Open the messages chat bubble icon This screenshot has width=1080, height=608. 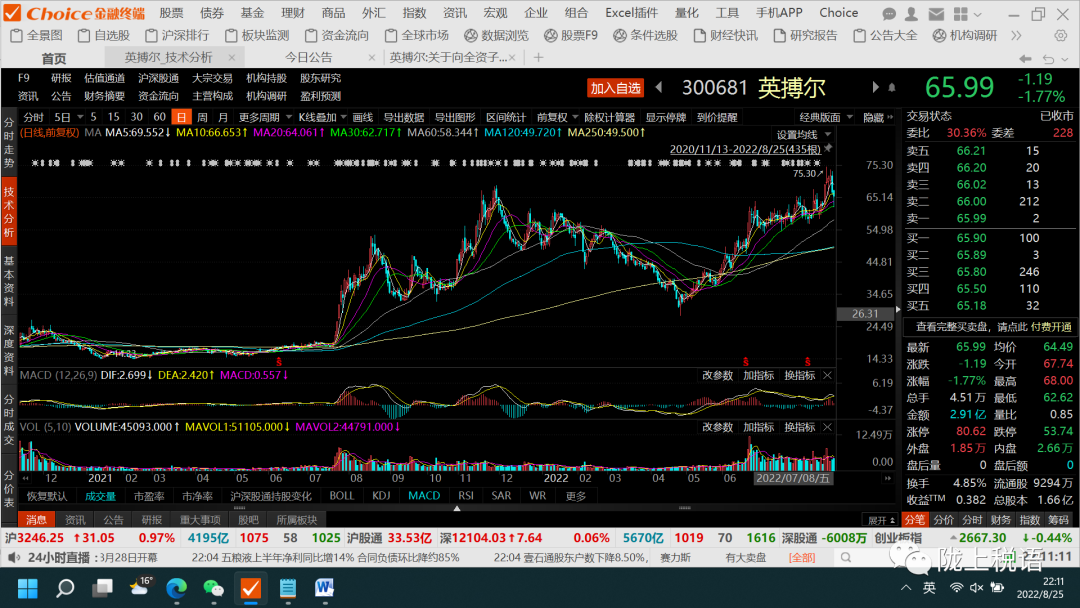click(x=889, y=14)
